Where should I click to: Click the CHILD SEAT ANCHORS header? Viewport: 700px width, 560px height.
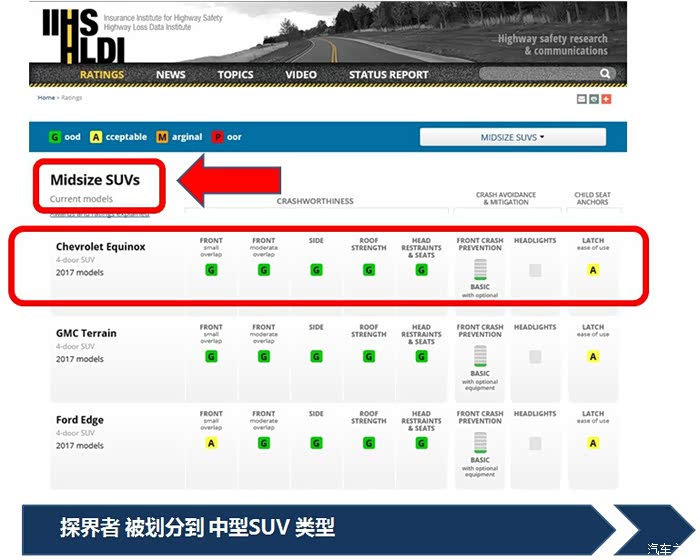592,198
